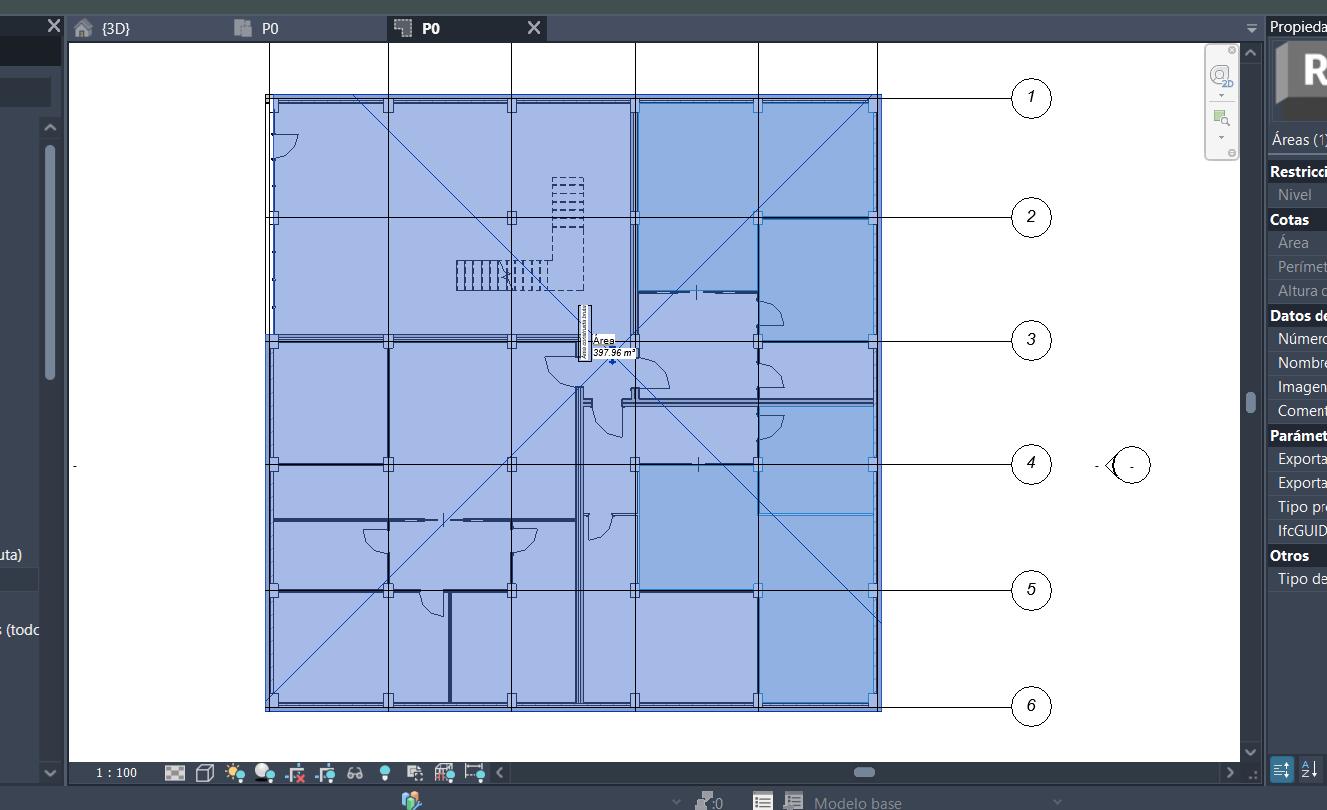
Task: Click the 2D steering wheel icon
Action: [x=1220, y=76]
